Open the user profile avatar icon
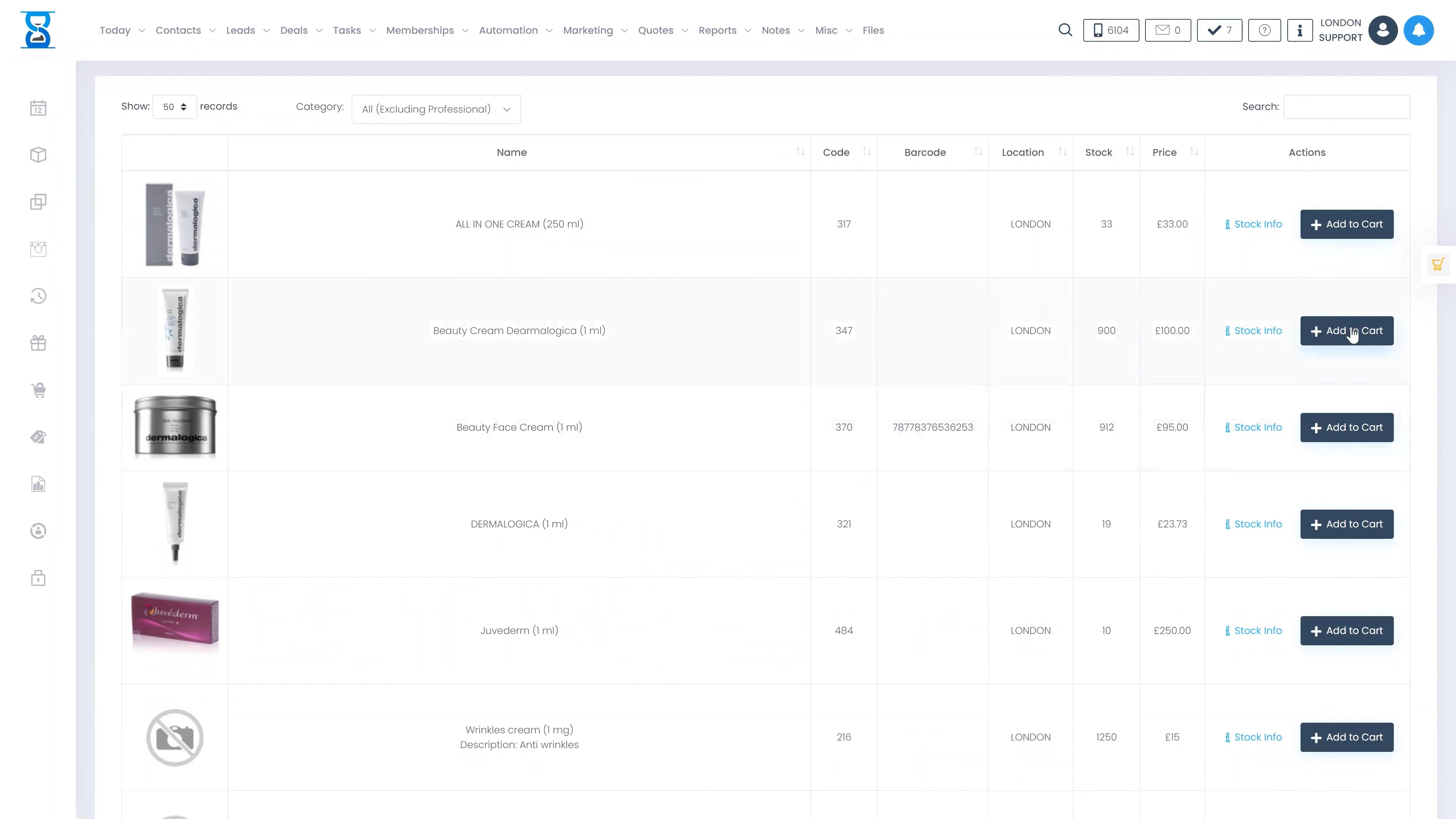This screenshot has height=819, width=1456. point(1382,30)
